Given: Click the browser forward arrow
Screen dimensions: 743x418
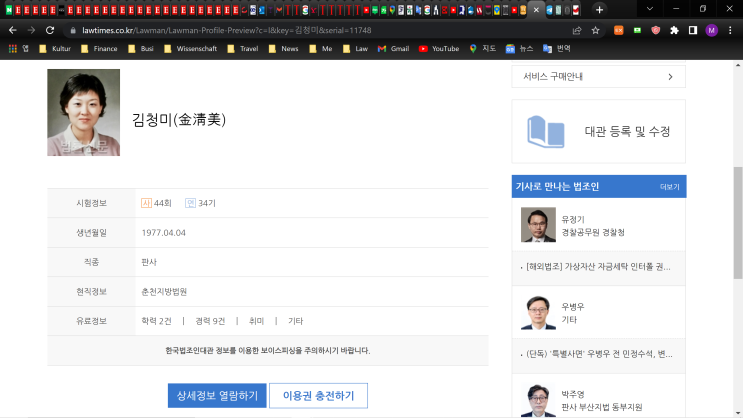Looking at the screenshot, I should coord(31,30).
